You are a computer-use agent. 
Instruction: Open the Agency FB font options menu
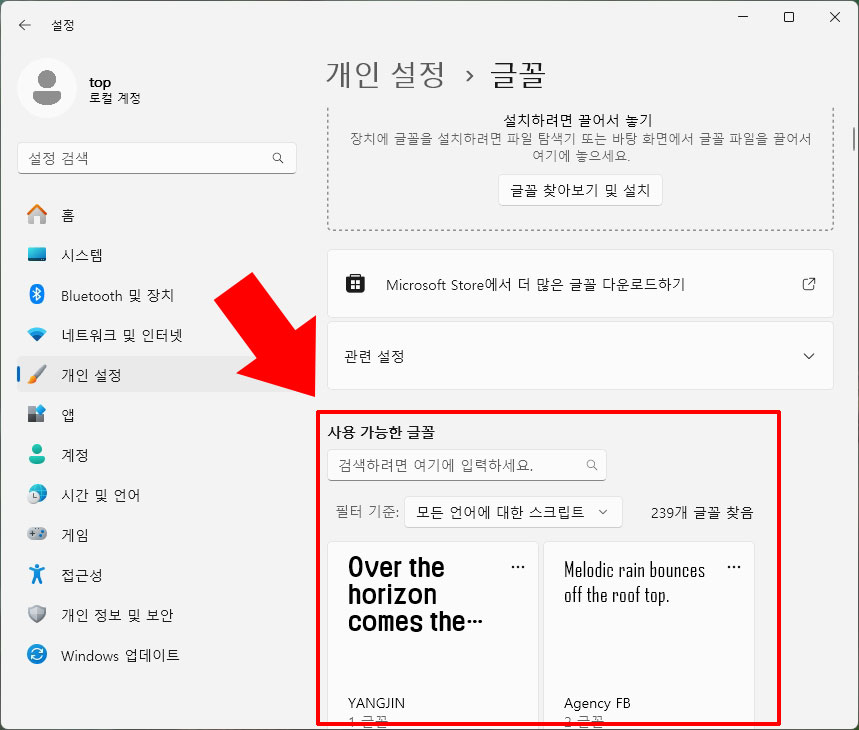tap(734, 566)
